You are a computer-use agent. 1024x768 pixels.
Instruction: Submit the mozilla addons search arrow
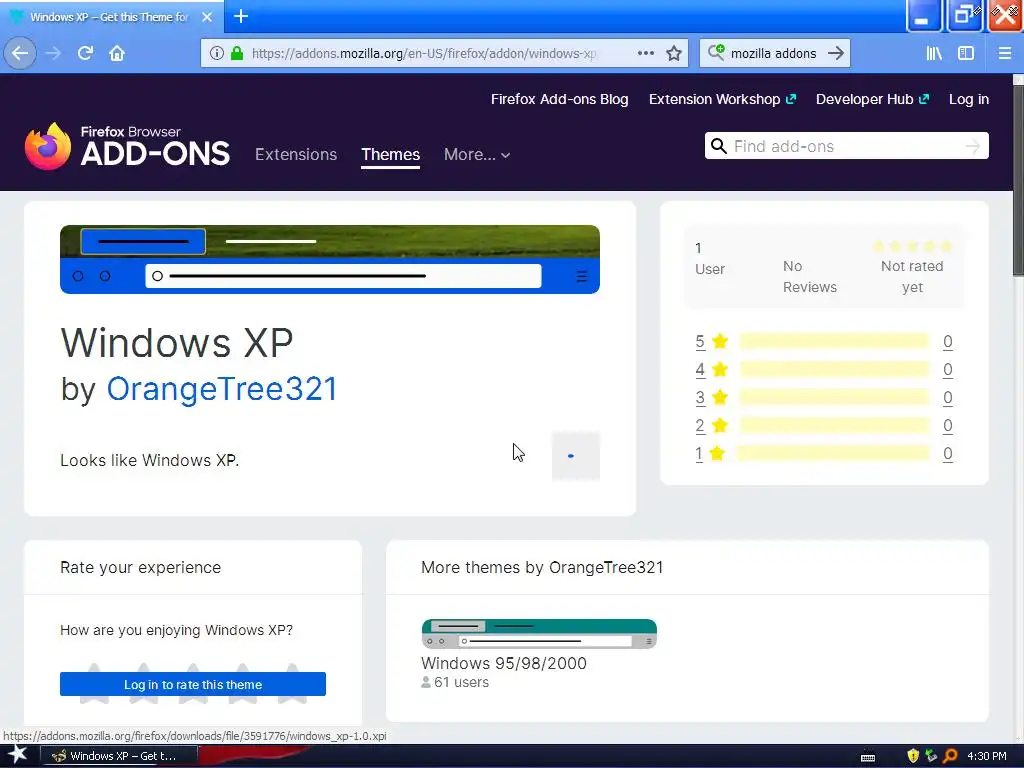point(835,53)
